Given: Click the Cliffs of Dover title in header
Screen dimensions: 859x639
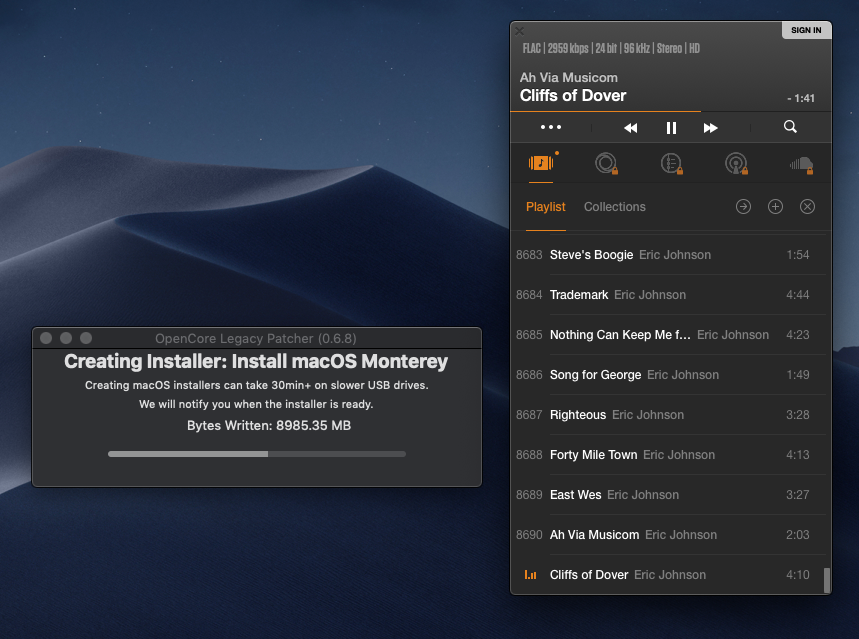Looking at the screenshot, I should [573, 95].
